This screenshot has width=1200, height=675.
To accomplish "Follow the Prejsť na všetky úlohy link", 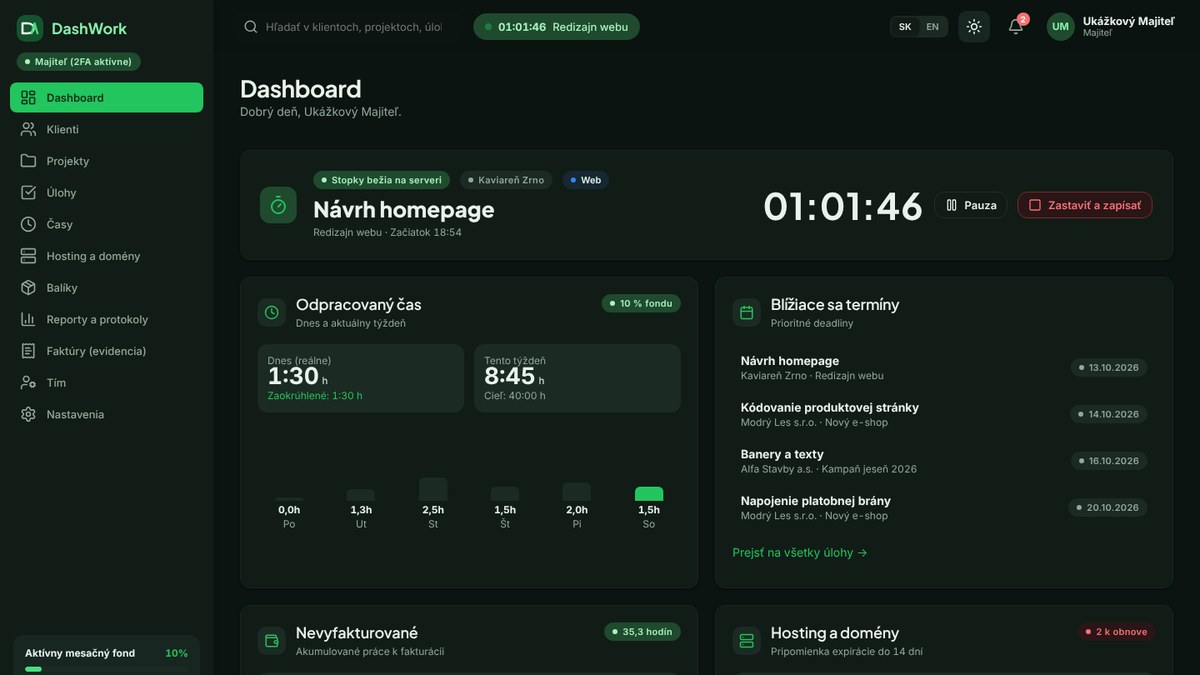I will coord(800,552).
